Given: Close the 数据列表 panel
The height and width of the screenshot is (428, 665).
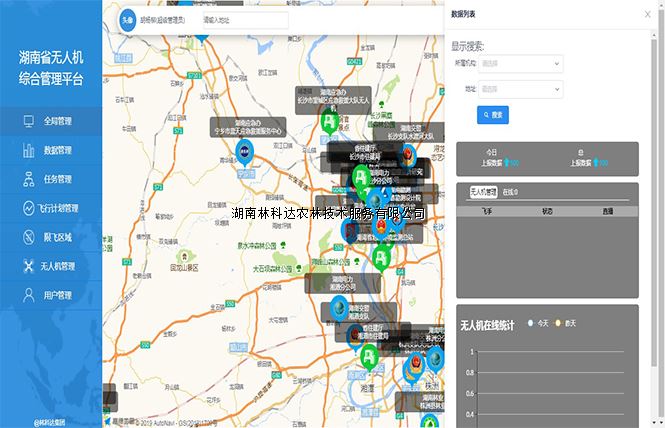Looking at the screenshot, I should pyautogui.click(x=645, y=14).
